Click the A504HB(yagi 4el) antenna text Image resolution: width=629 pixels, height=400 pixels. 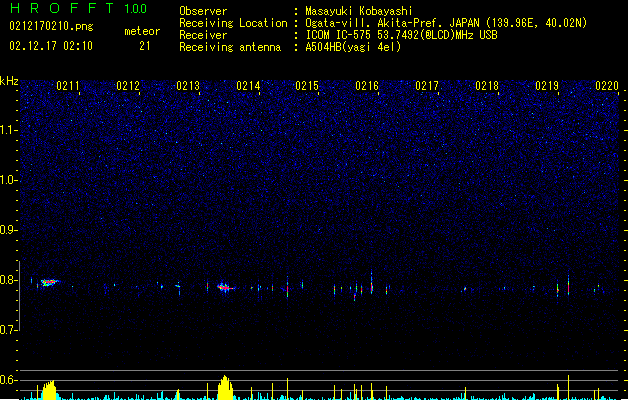(x=353, y=47)
